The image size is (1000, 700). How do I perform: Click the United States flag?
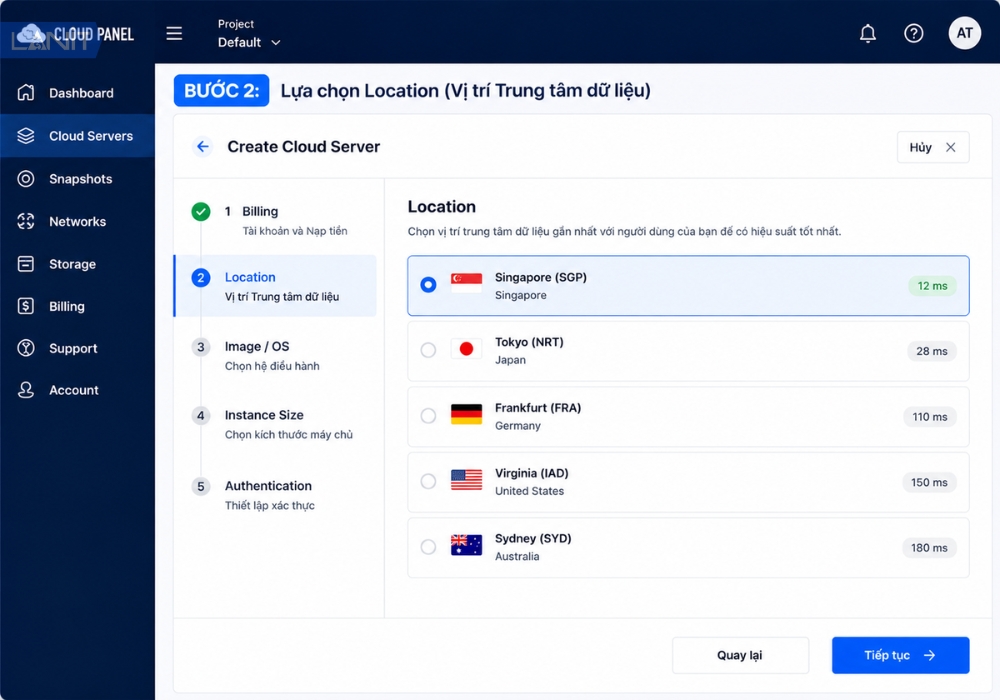(x=466, y=479)
